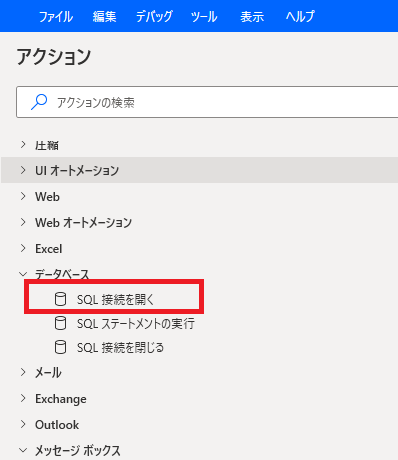Open the 編集 menu
398x460 pixels.
(104, 16)
